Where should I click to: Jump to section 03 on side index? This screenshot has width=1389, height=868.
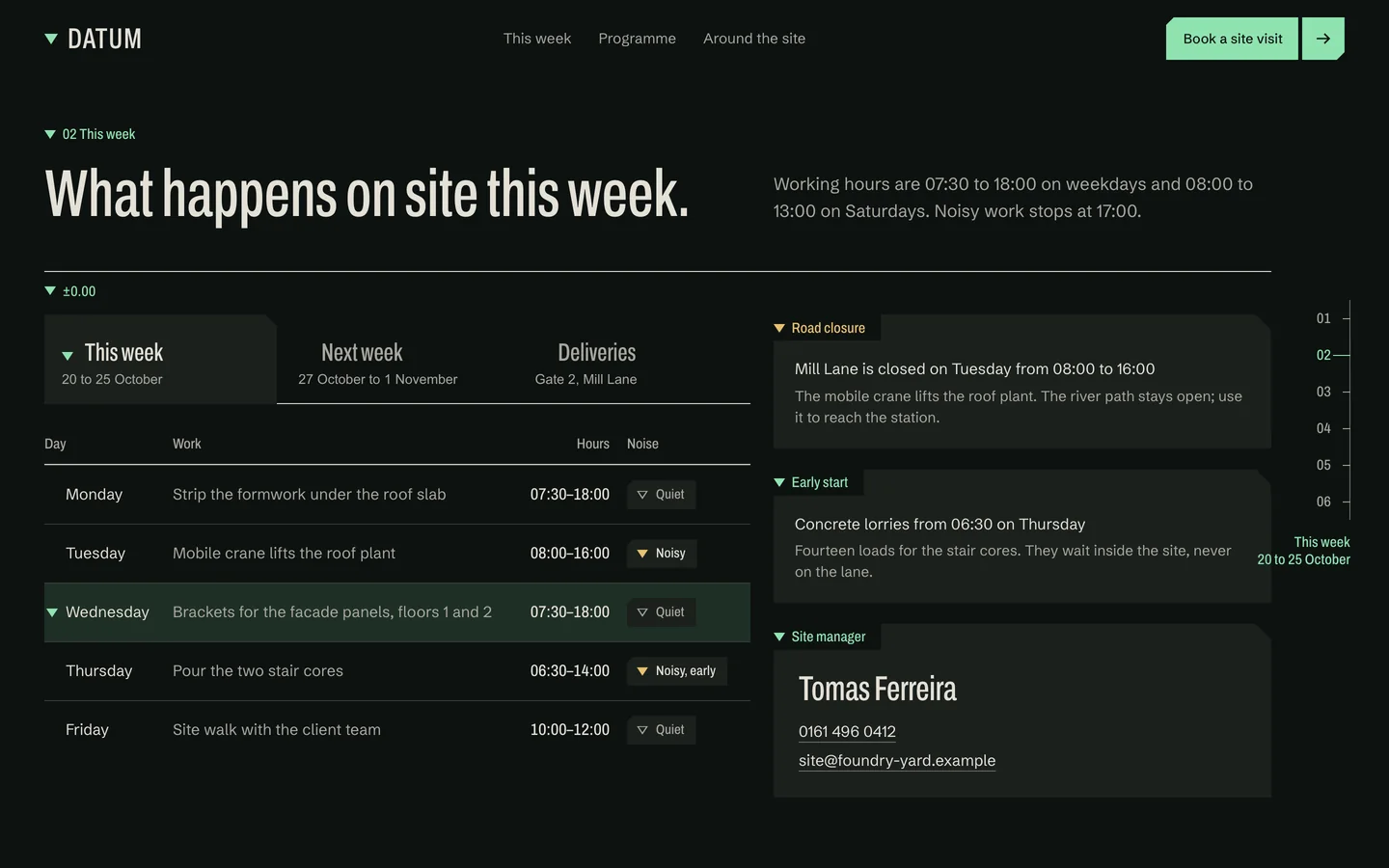1323,392
